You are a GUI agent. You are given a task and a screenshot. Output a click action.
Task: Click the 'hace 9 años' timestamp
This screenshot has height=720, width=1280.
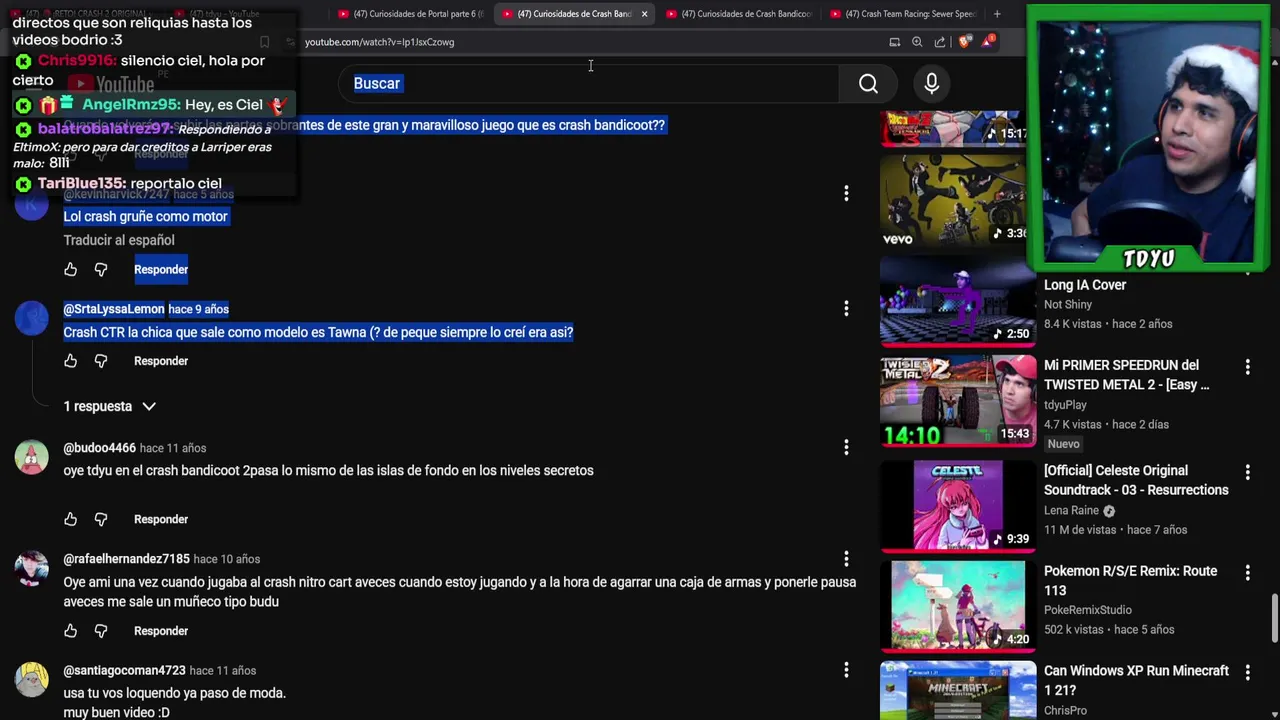[198, 309]
